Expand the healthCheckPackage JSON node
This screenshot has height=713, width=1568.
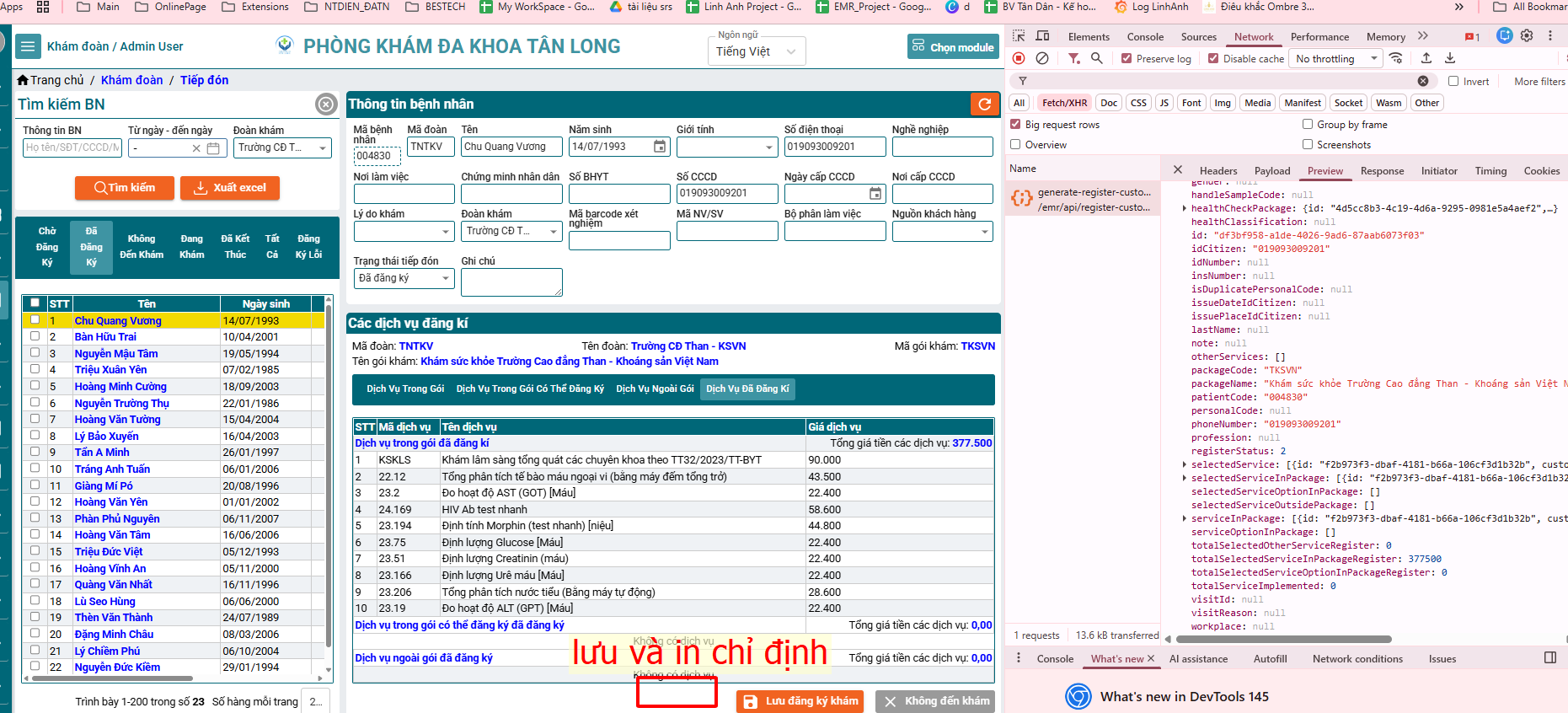pyautogui.click(x=1184, y=208)
